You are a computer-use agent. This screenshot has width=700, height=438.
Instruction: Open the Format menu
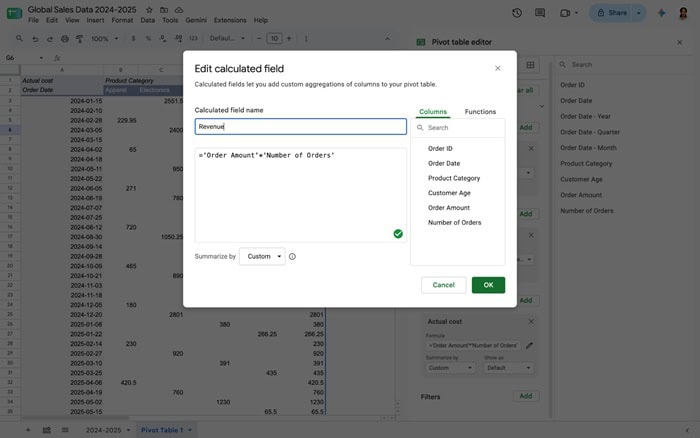(122, 20)
